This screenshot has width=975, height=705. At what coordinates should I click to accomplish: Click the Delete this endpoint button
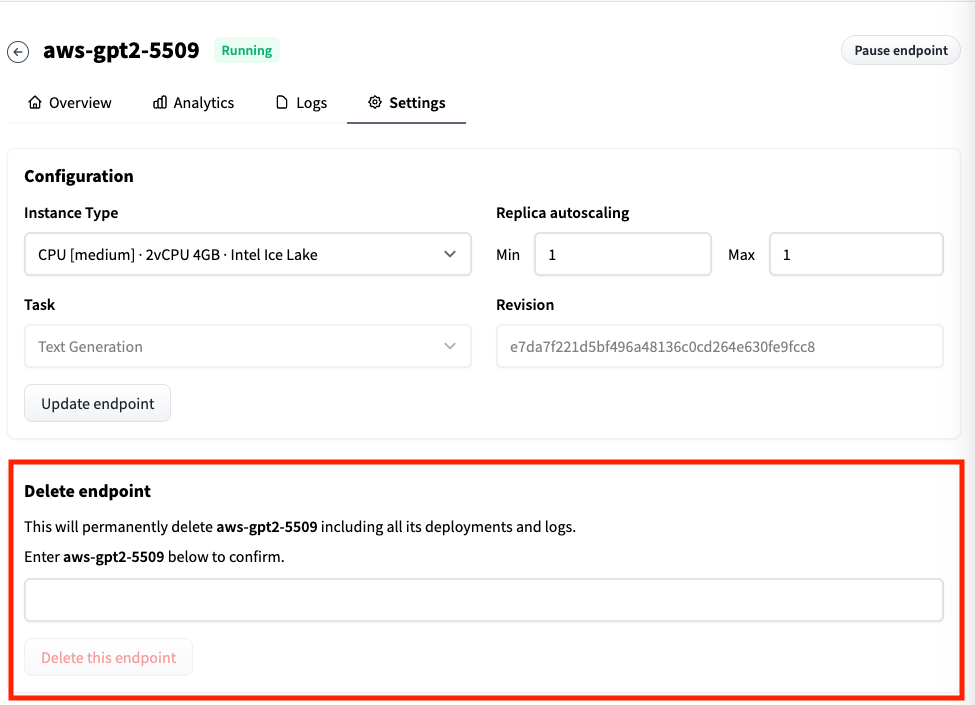[108, 658]
